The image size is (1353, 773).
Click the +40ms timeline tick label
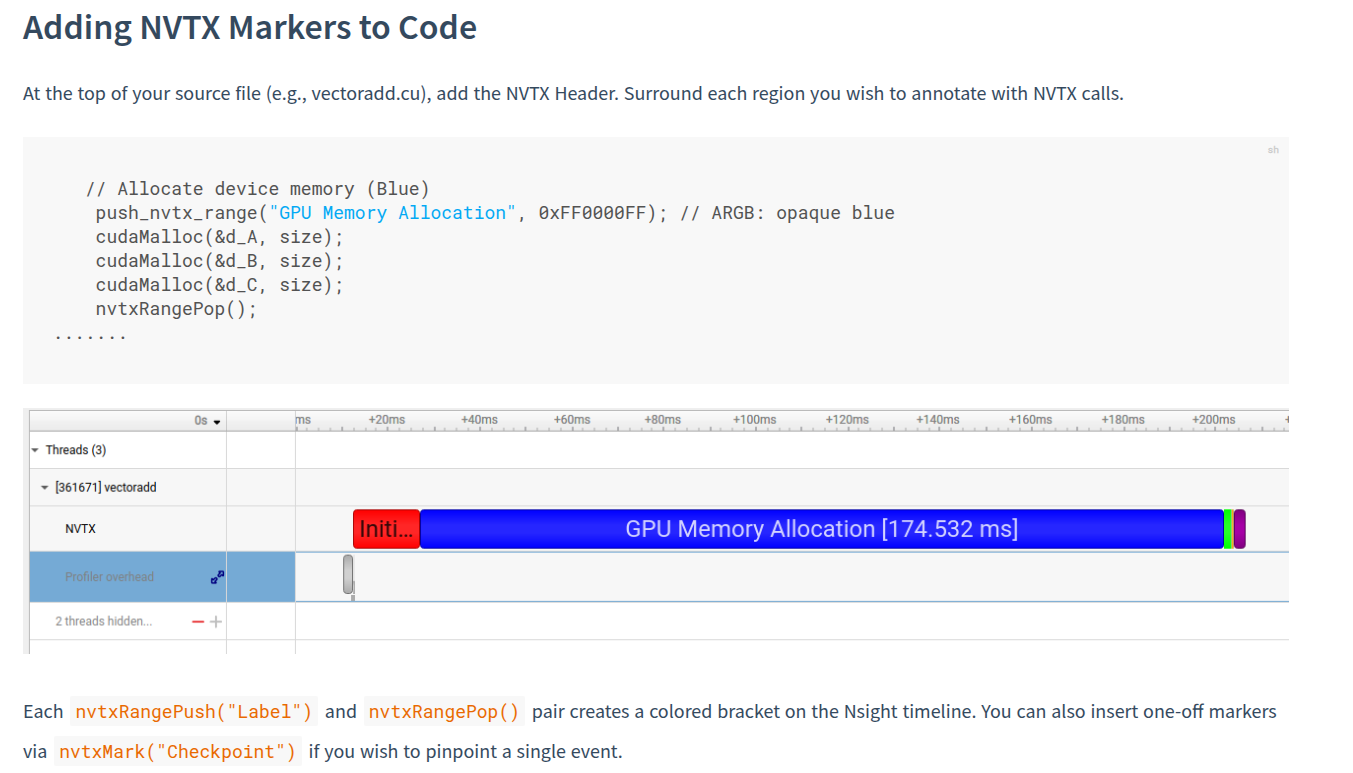pyautogui.click(x=479, y=420)
